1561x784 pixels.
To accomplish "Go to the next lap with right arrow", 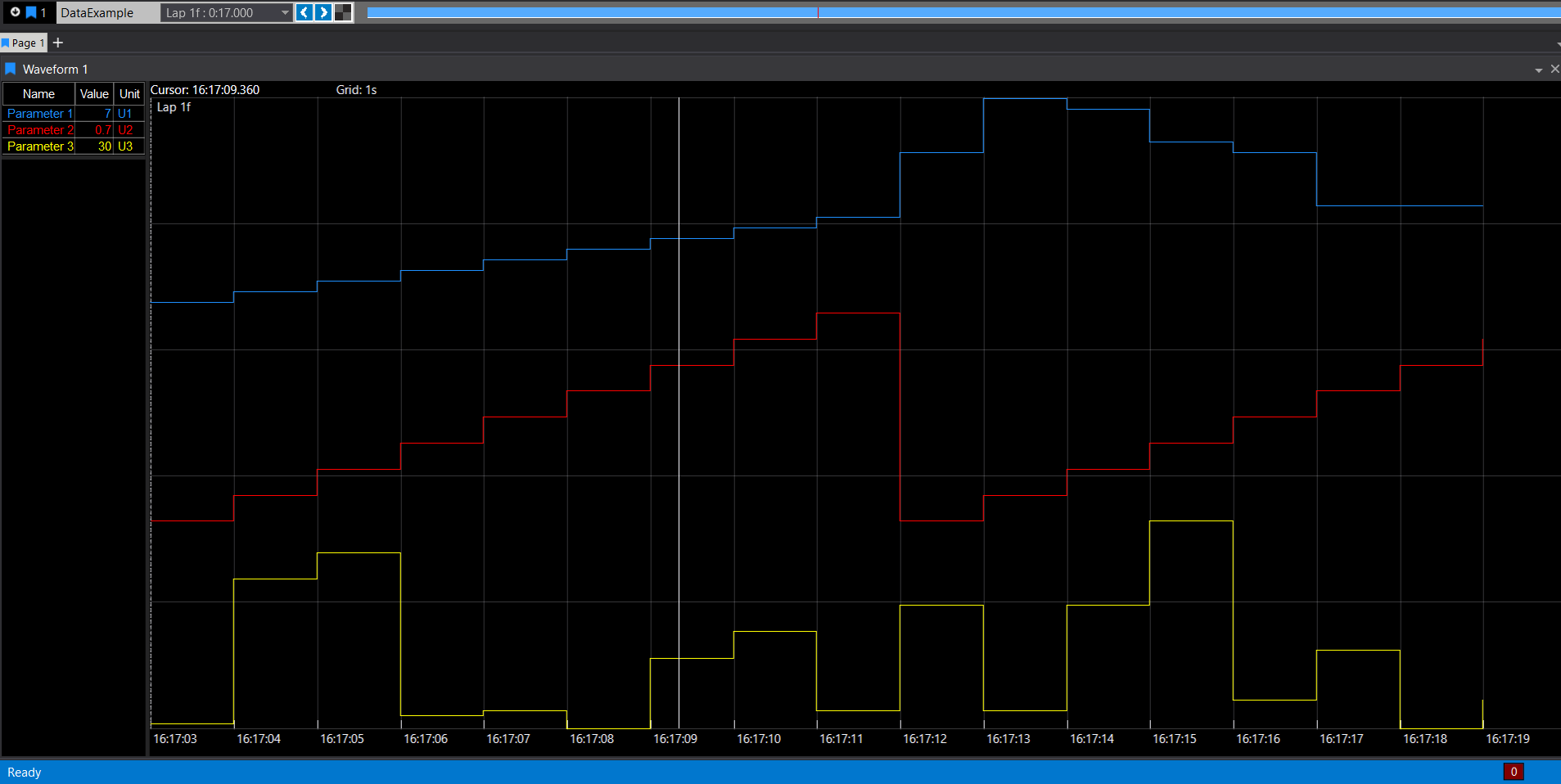I will (323, 12).
